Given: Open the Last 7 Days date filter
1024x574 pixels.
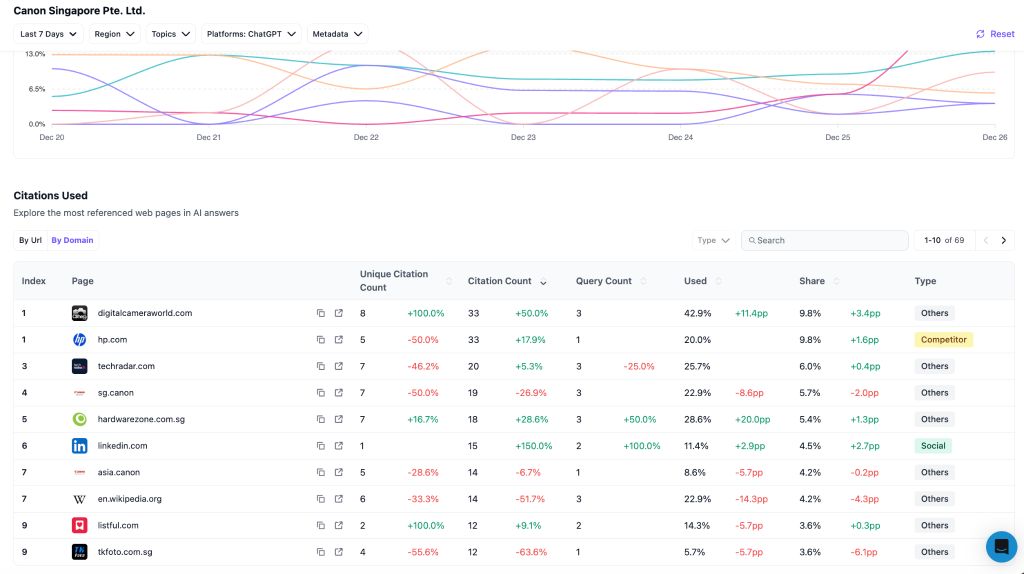Looking at the screenshot, I should 48,34.
